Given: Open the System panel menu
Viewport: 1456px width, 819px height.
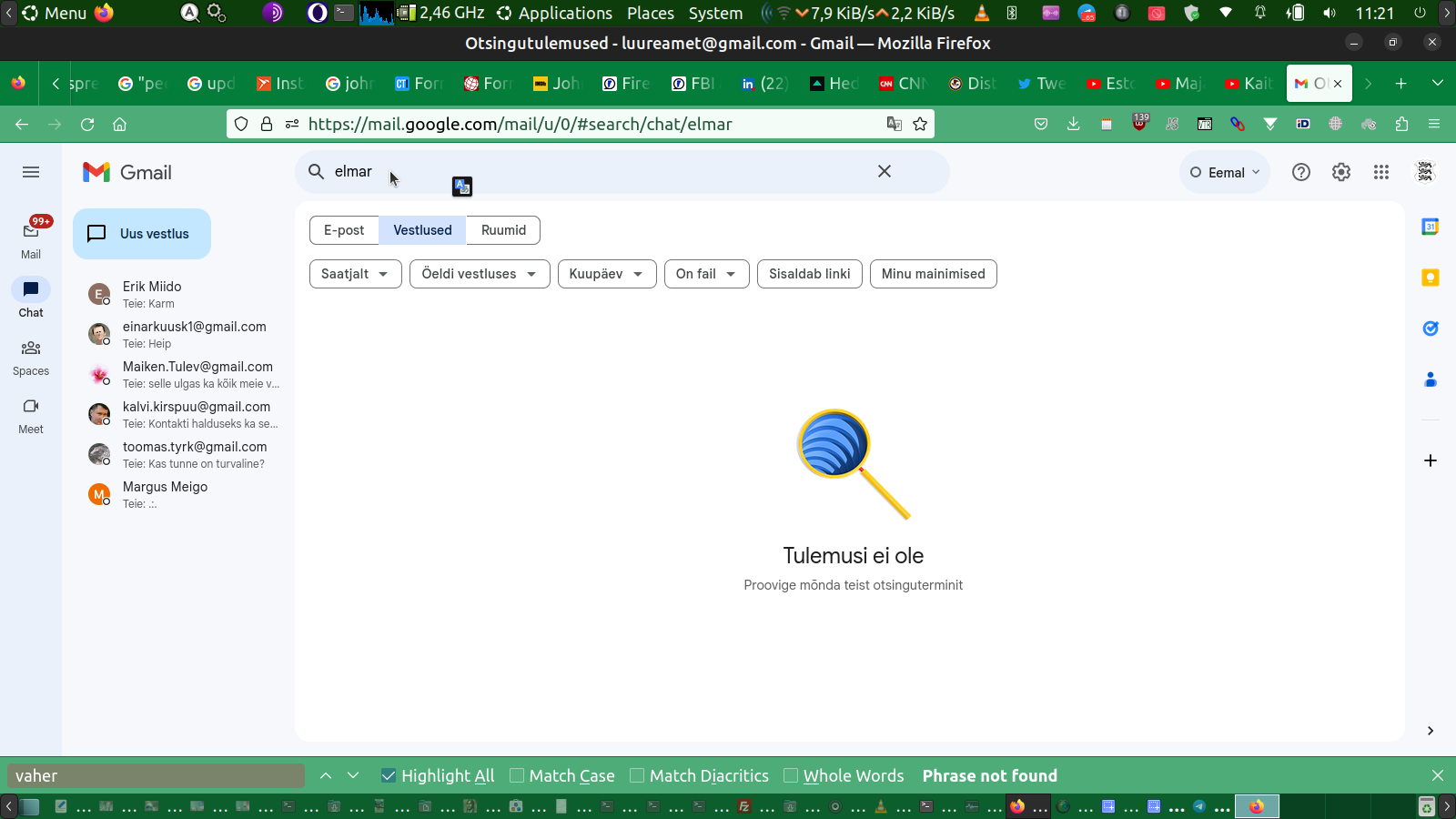Looking at the screenshot, I should coord(715,13).
